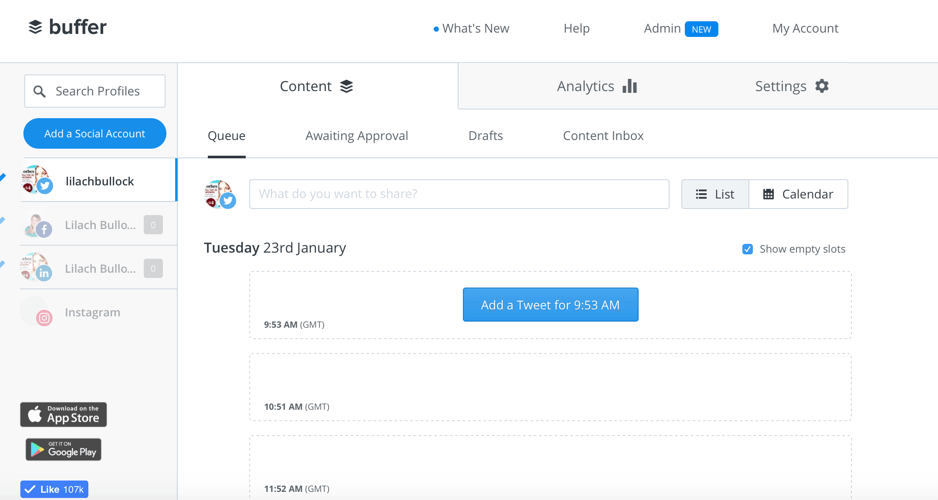
Task: Click the Tuesday 23rd January heading
Action: click(275, 248)
